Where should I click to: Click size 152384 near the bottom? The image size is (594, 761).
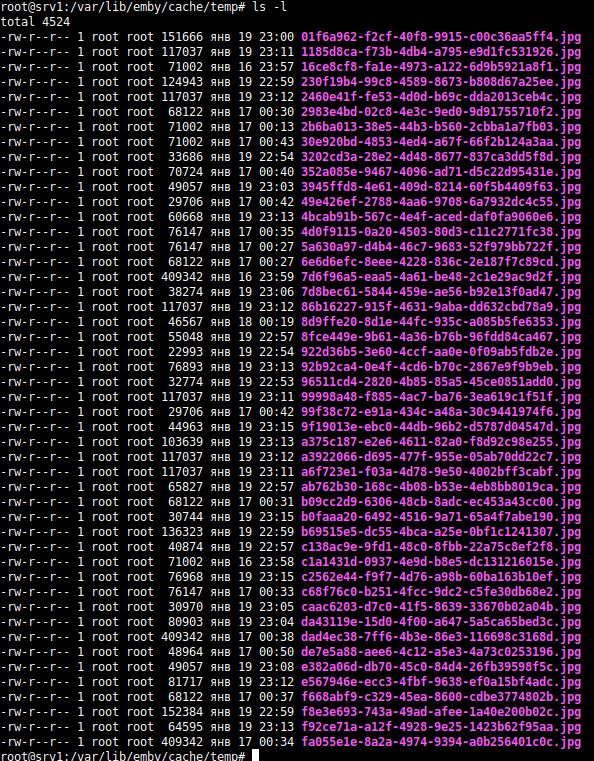point(182,711)
